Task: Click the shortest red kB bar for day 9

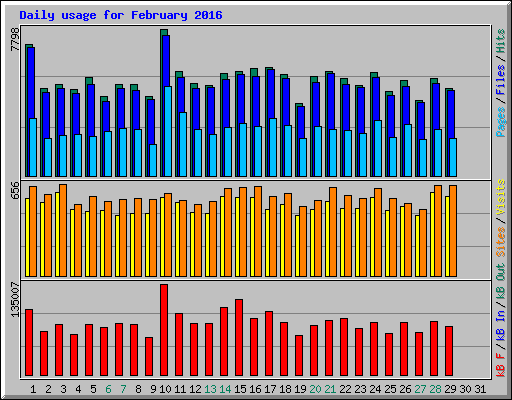Action: pyautogui.click(x=149, y=357)
